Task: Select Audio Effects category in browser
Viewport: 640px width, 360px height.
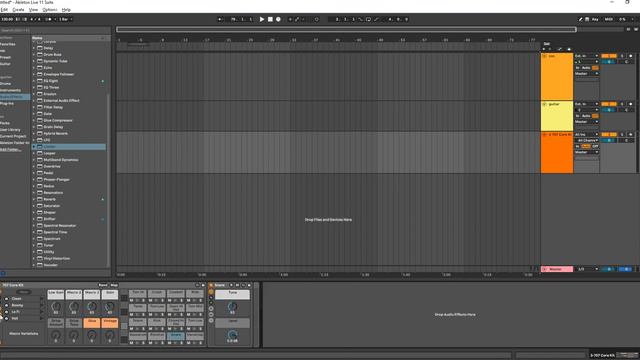Action: coord(15,97)
